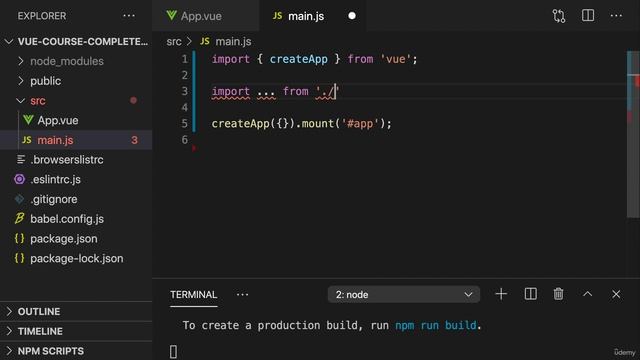Screen dimensions: 640x360
Task: Click the Vue icon beside App.vue in explorer
Action: tap(28, 120)
